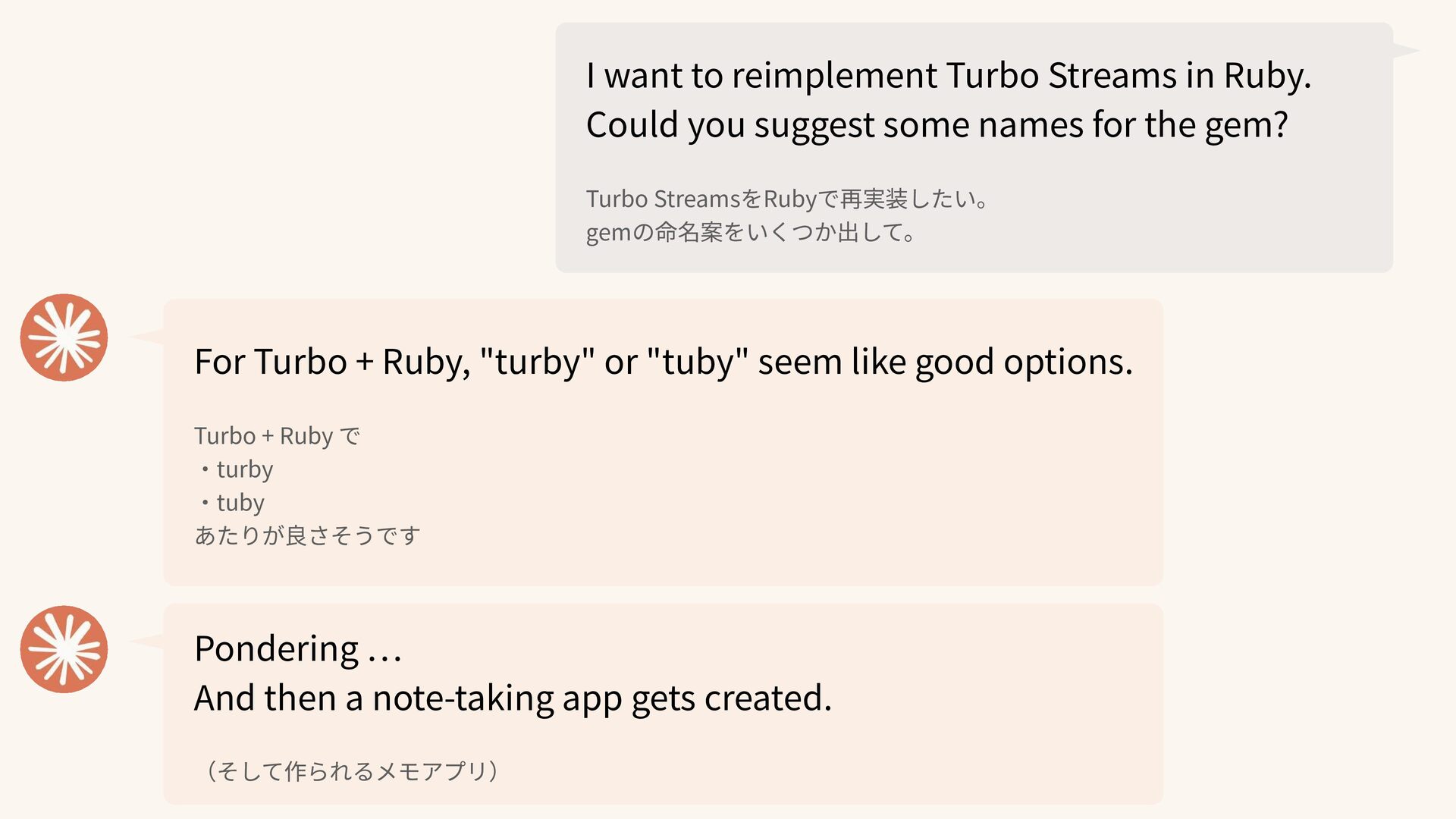Click the Japanese line "Turbo StreamsをRubyで再実装したい"

click(x=787, y=199)
